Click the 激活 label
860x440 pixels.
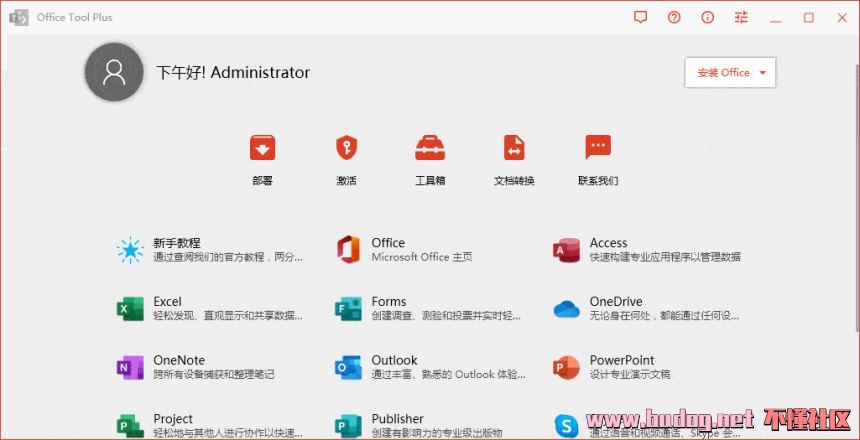pos(346,180)
